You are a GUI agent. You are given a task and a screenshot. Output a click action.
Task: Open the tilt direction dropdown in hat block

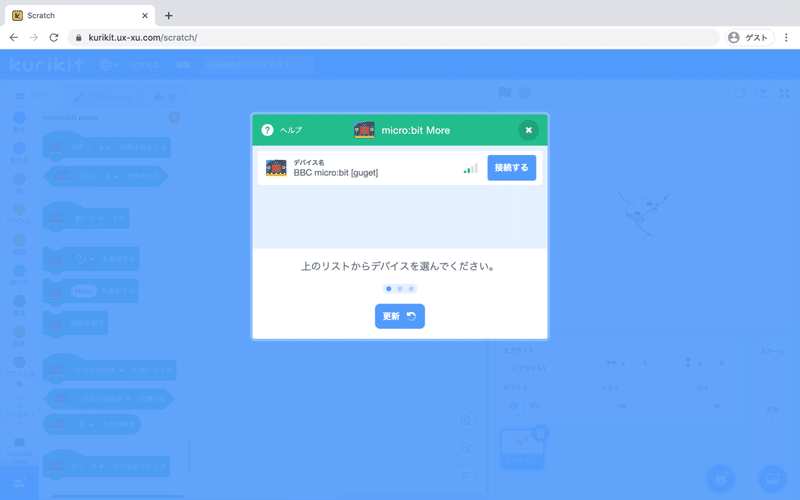pyautogui.click(x=99, y=370)
